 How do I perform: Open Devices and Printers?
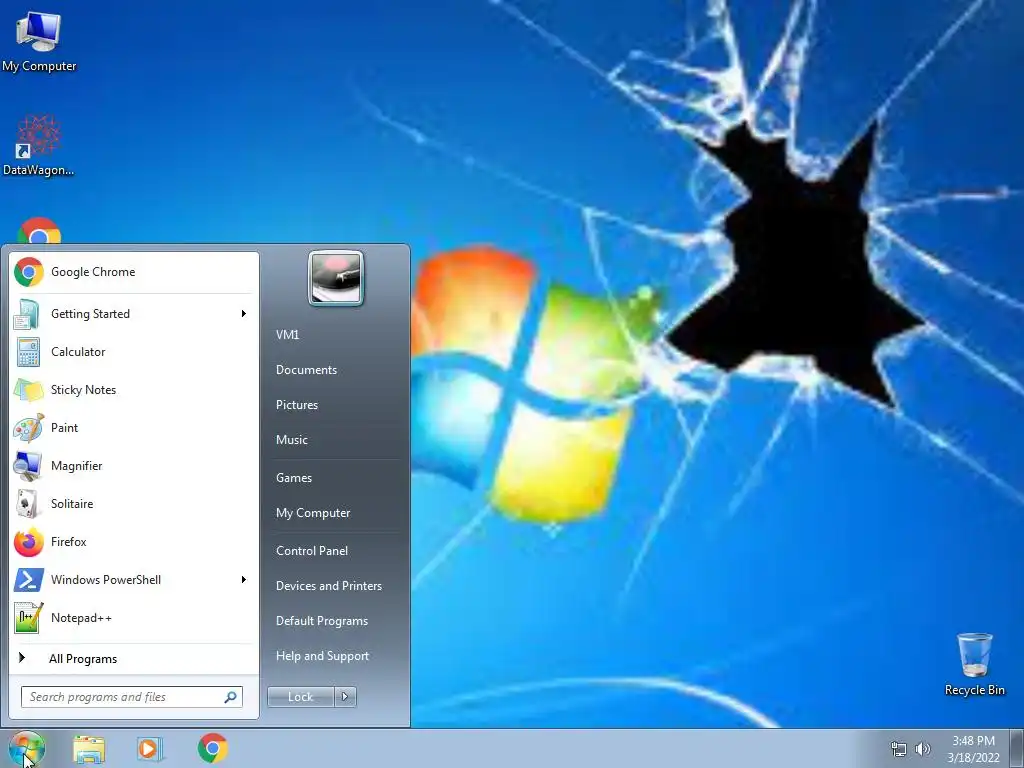328,586
